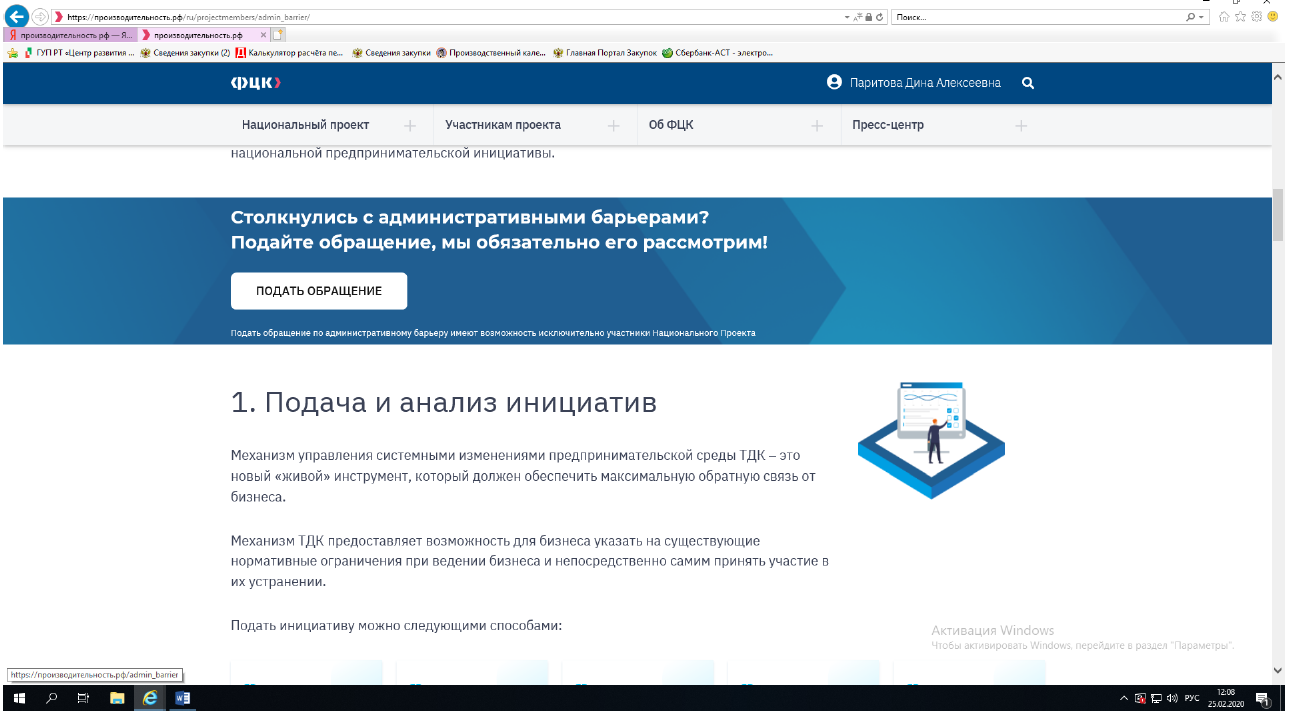Click the browser back arrow button

16,17
